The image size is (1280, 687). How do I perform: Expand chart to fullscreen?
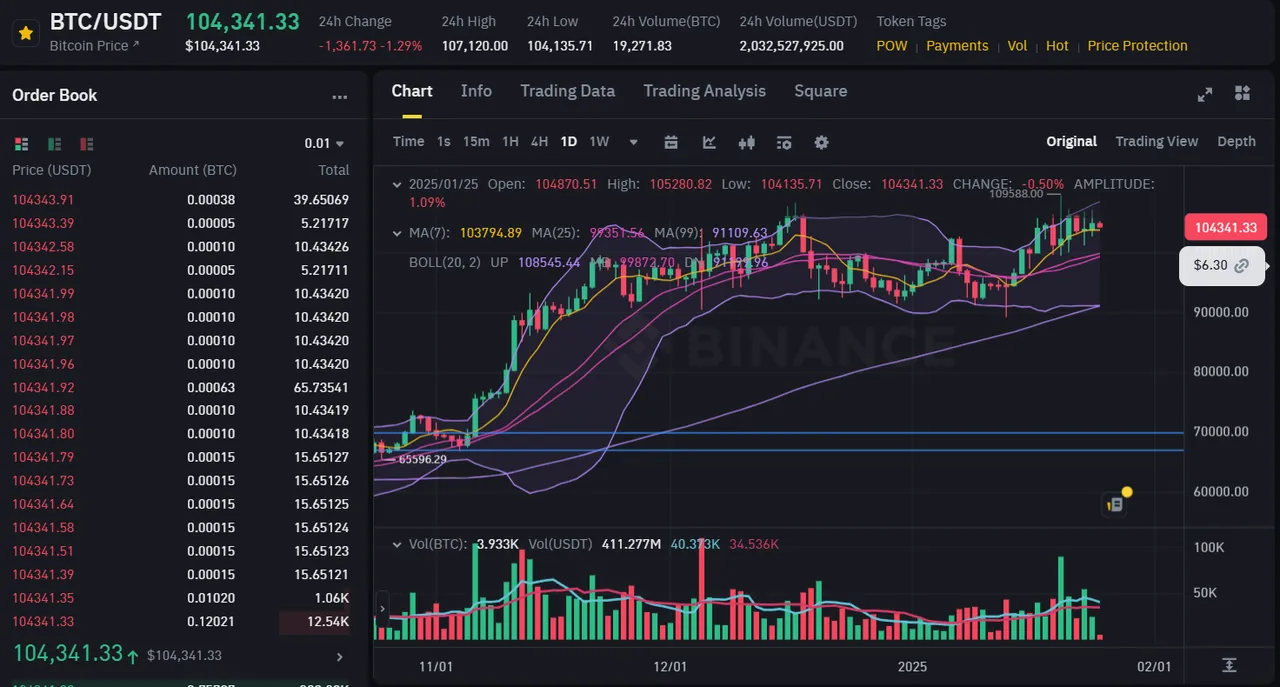(1205, 94)
